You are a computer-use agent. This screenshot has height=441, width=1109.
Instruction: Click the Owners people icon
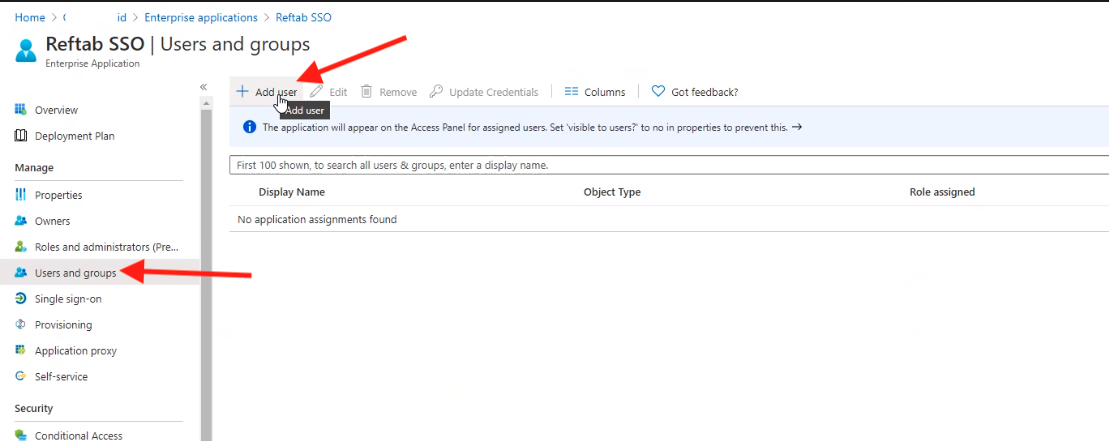(21, 220)
